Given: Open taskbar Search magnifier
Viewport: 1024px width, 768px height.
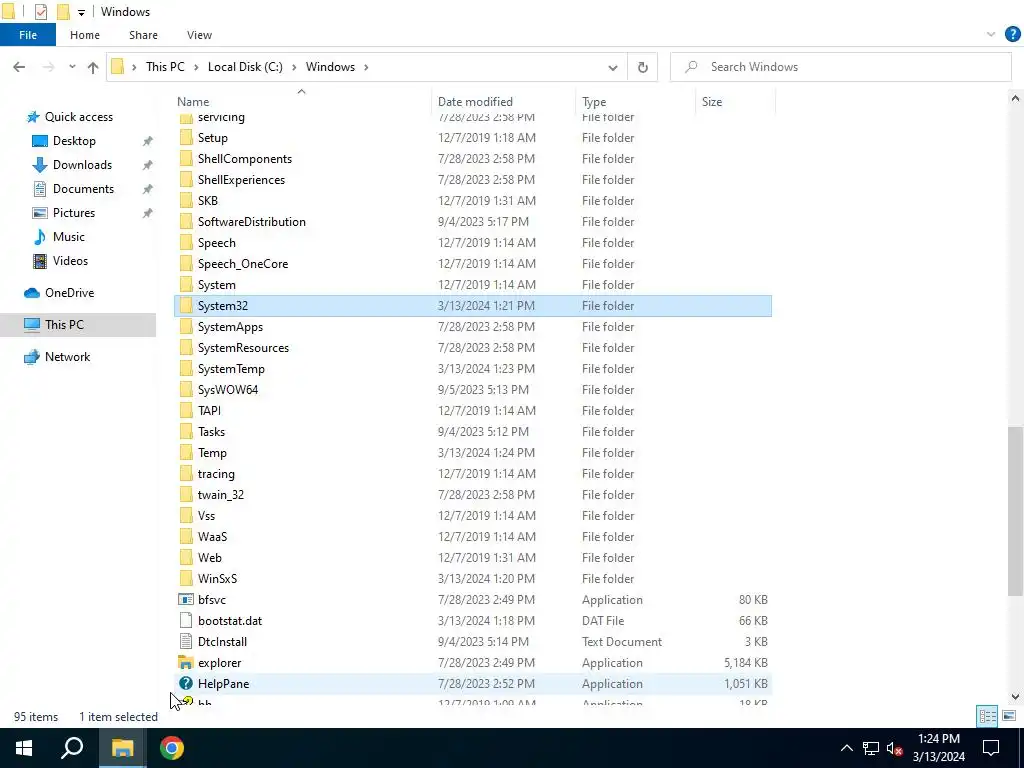Looking at the screenshot, I should [72, 748].
